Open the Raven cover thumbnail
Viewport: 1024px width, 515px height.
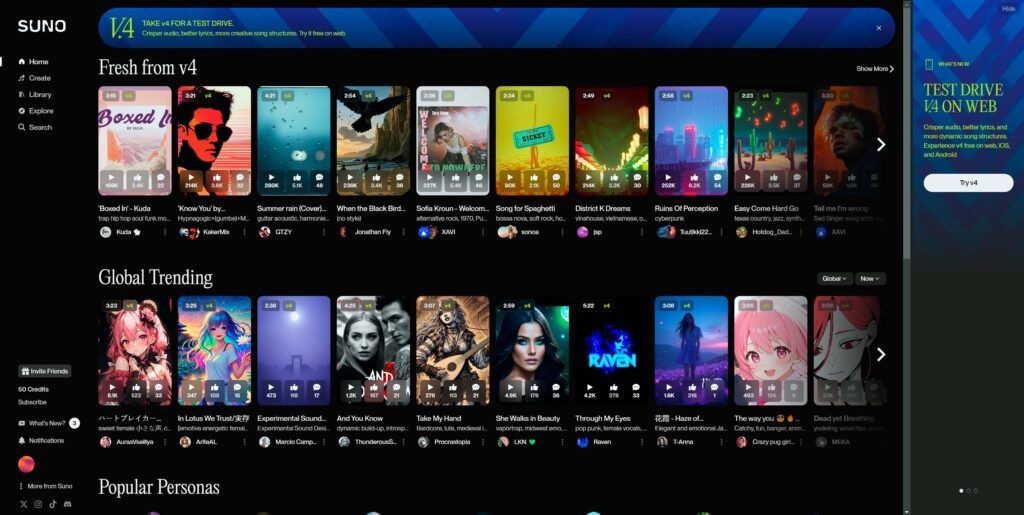click(612, 351)
